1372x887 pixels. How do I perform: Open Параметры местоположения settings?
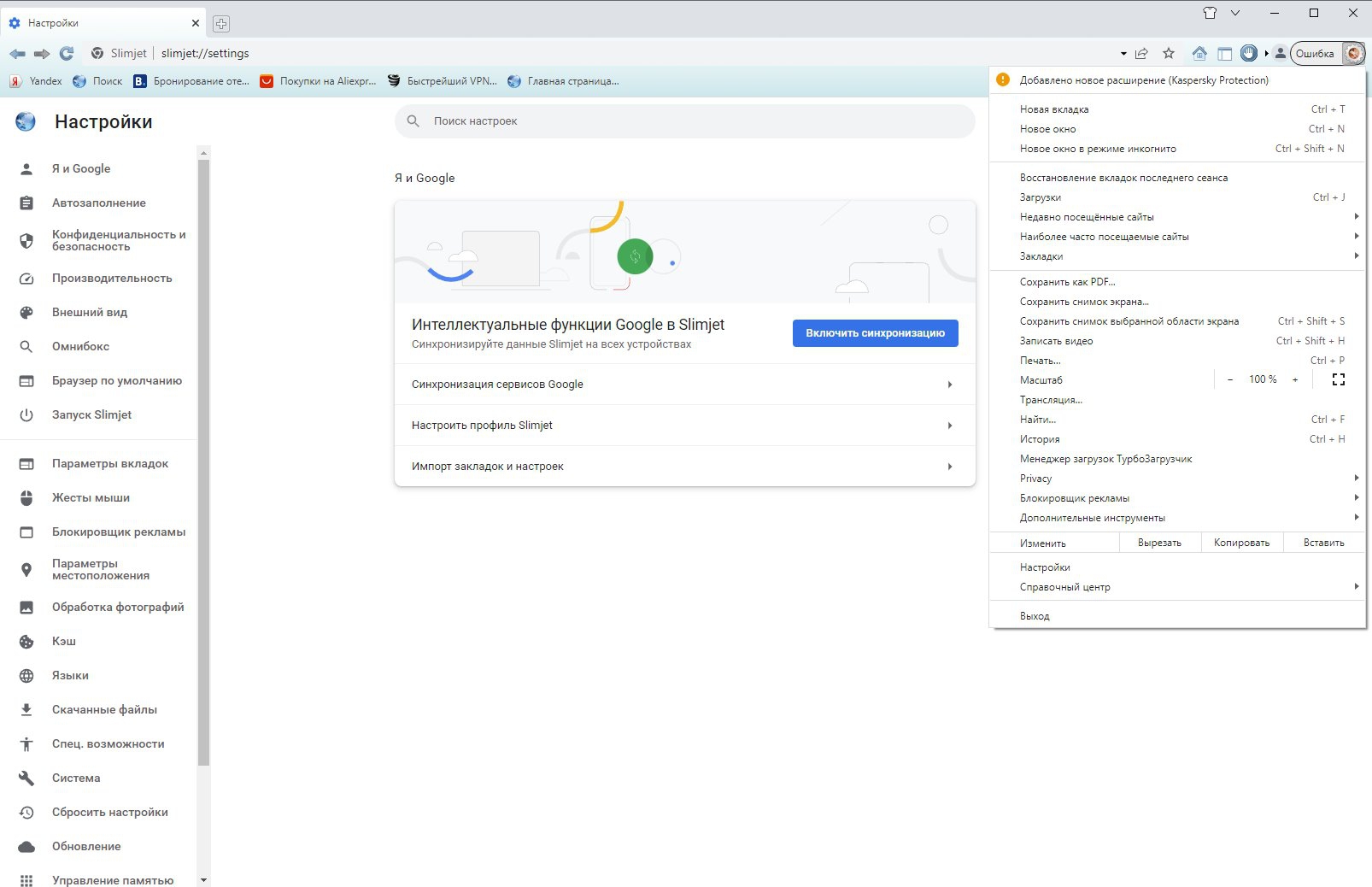(x=98, y=569)
